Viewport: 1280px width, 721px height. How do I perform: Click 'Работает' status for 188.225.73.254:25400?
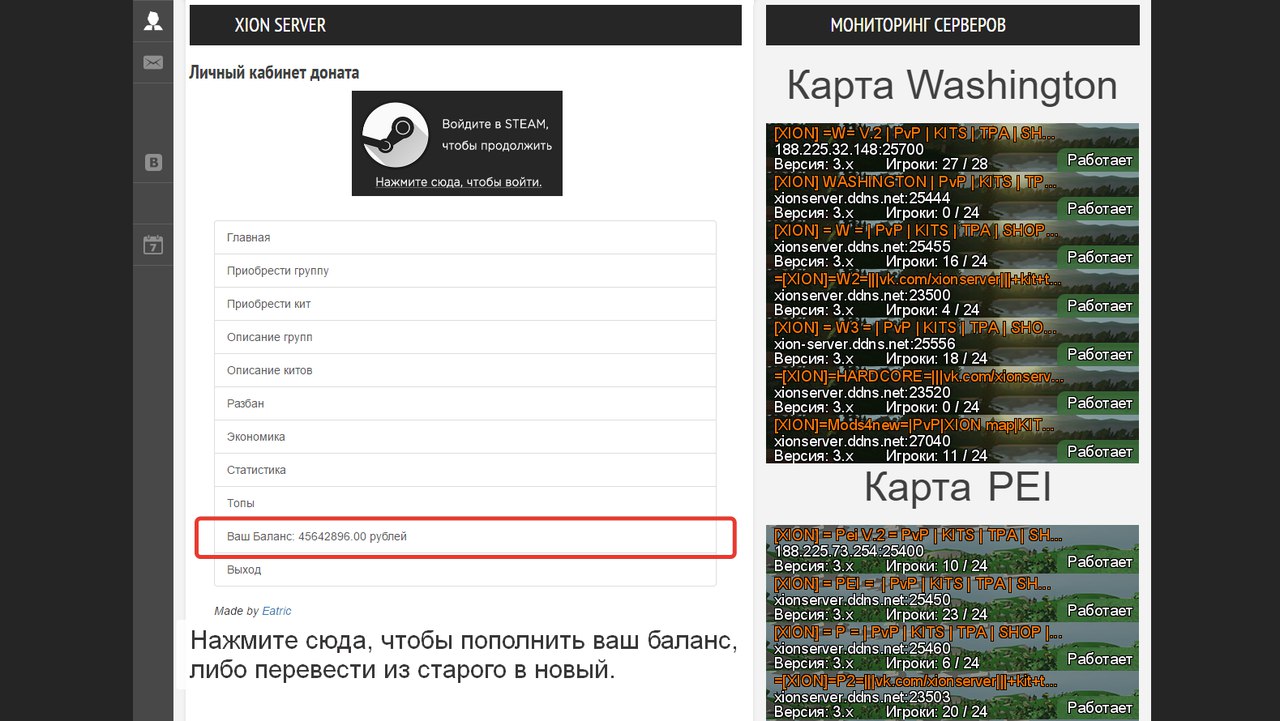click(1099, 562)
